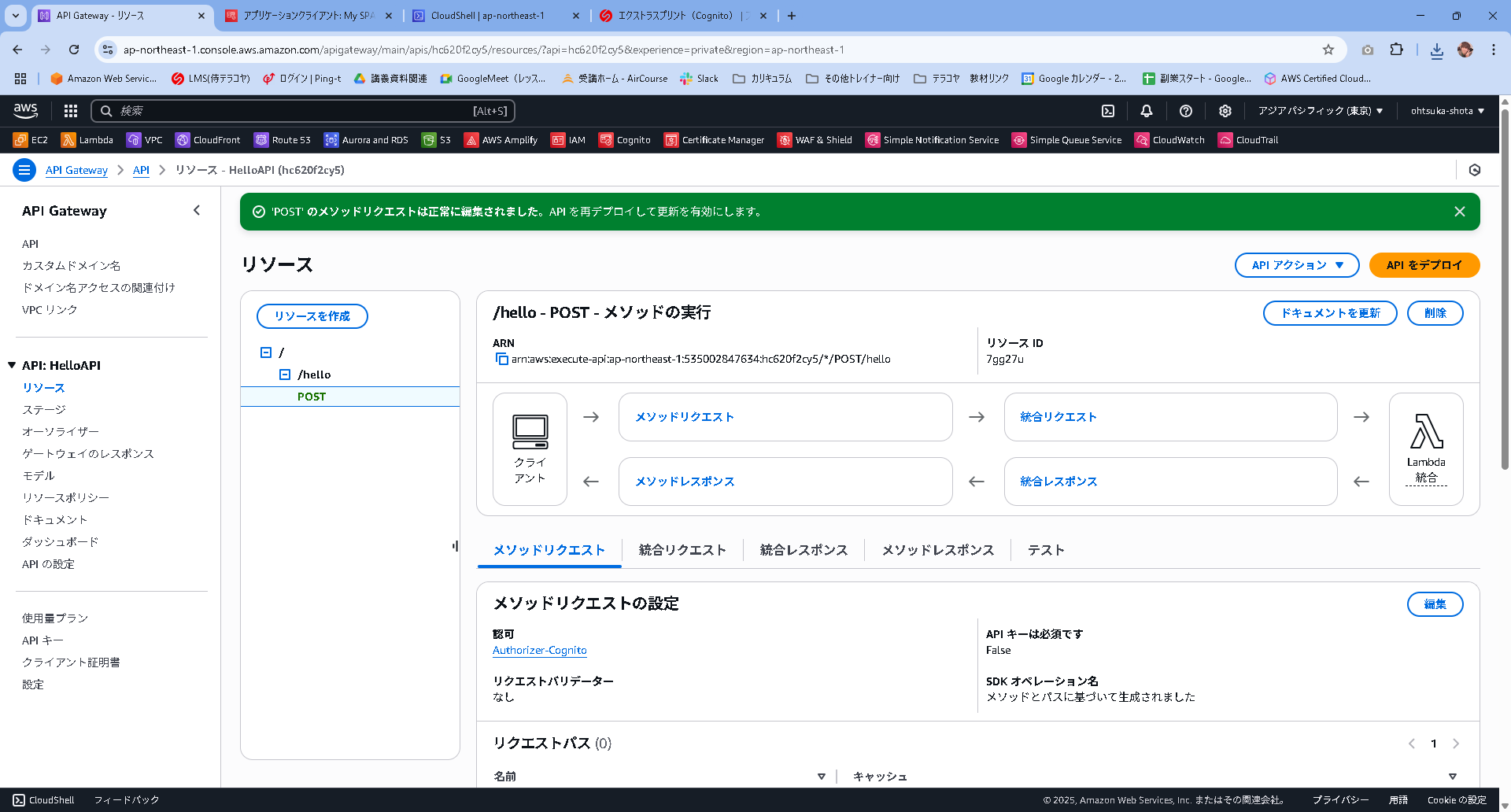Viewport: 1511px width, 812px height.
Task: Open Cognito from the services shortcut bar
Action: 625,139
